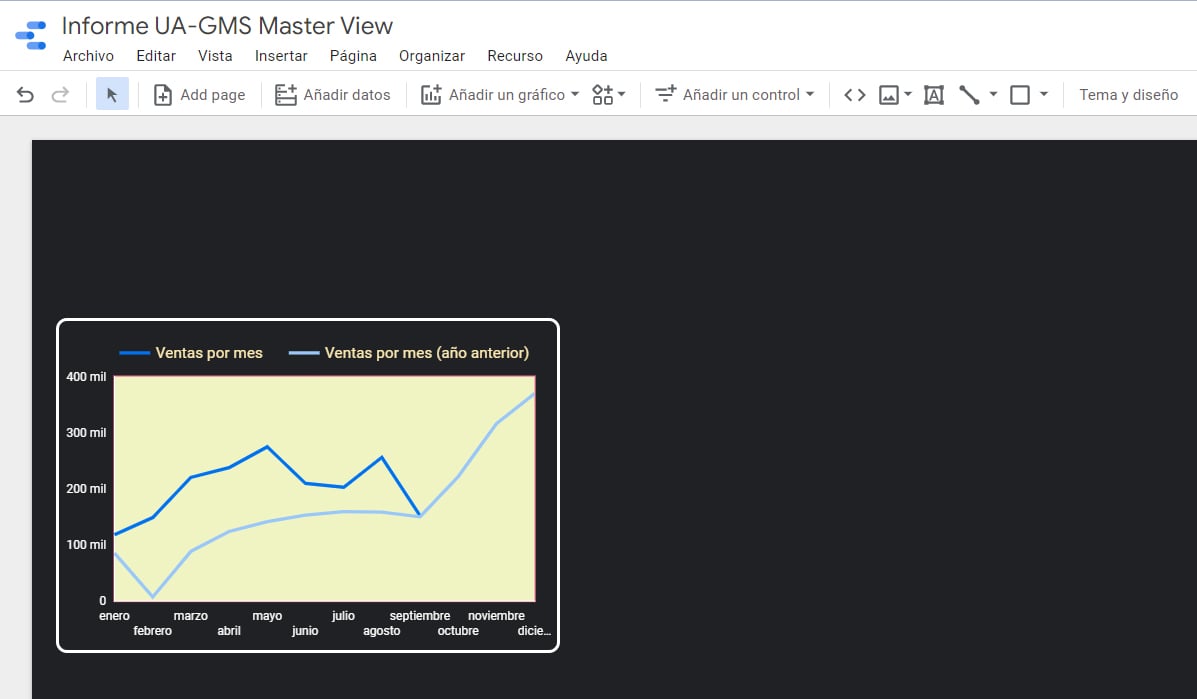This screenshot has height=699, width=1197.
Task: Click the report title Informe UA-GMS Master View
Action: [x=227, y=26]
